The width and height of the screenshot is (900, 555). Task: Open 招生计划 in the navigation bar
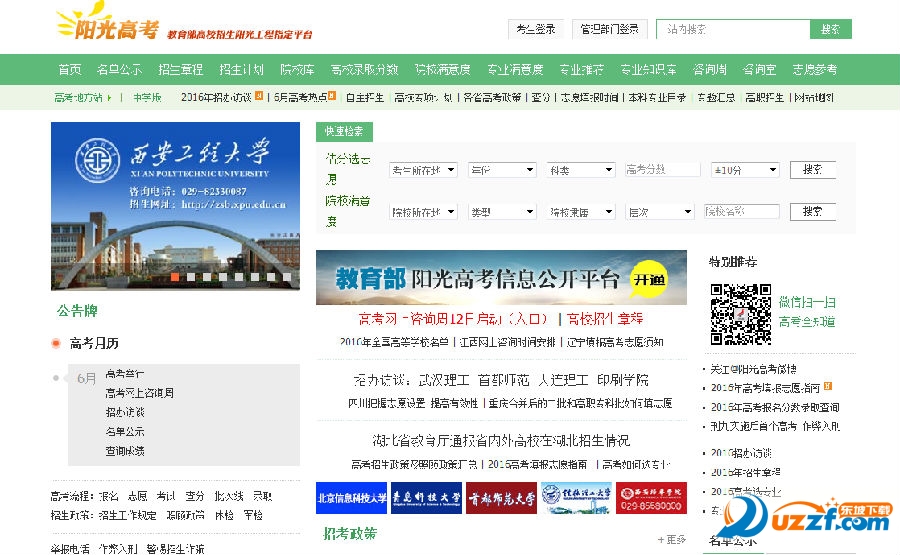click(x=242, y=69)
